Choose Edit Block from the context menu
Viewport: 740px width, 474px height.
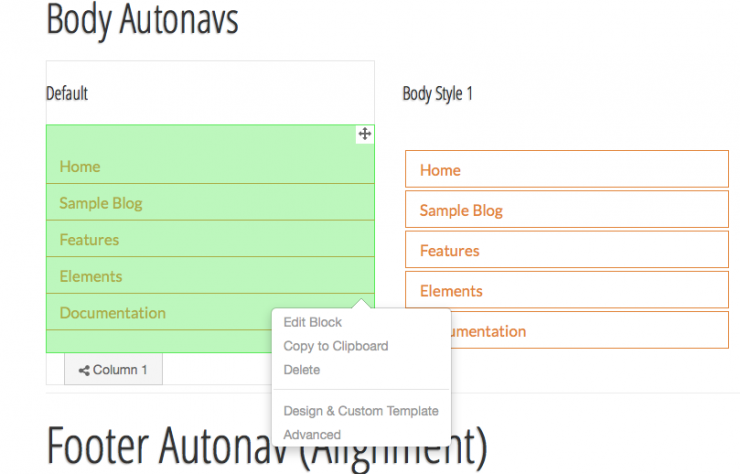[x=312, y=322]
